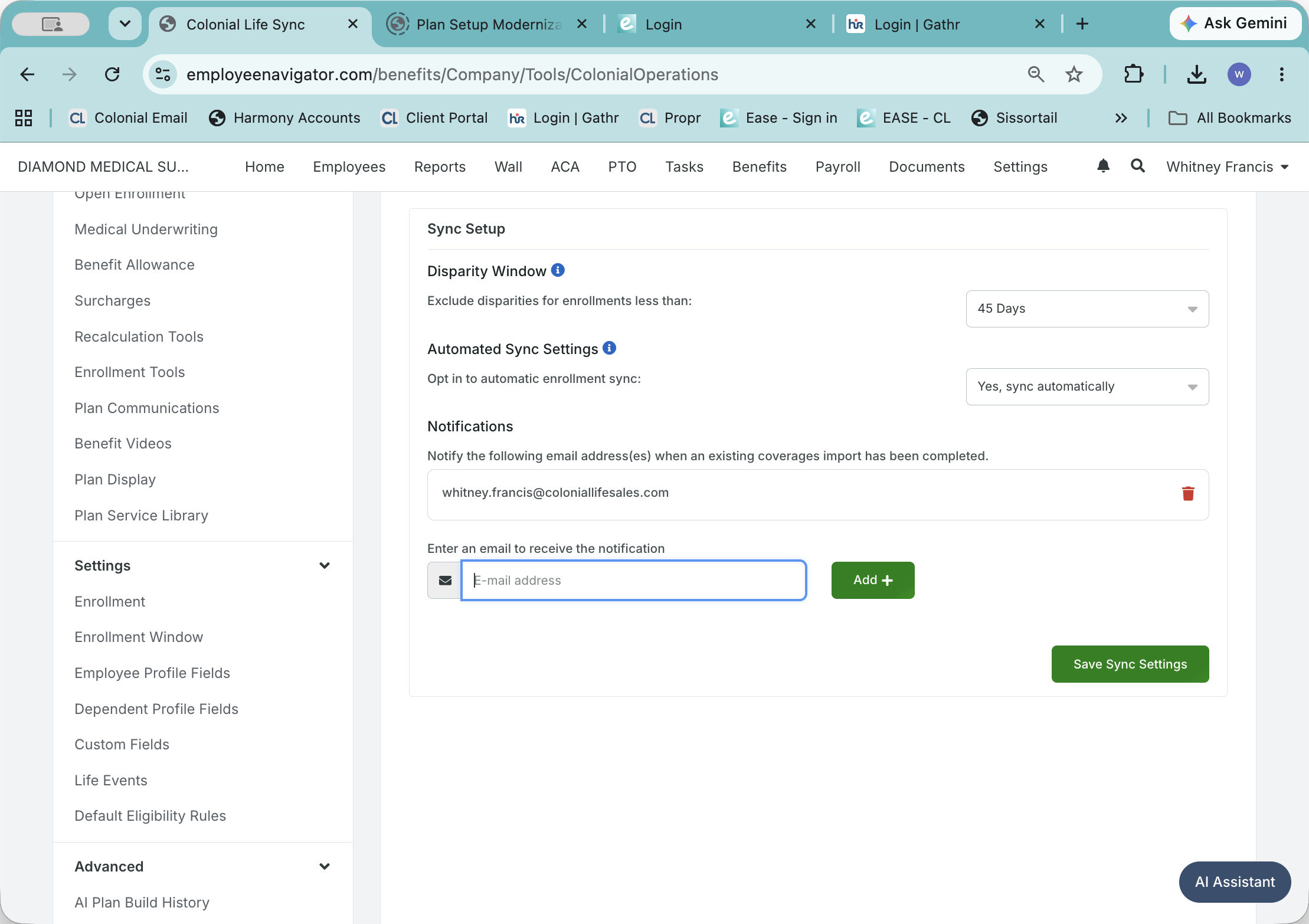Open the Benefits menu item

760,167
